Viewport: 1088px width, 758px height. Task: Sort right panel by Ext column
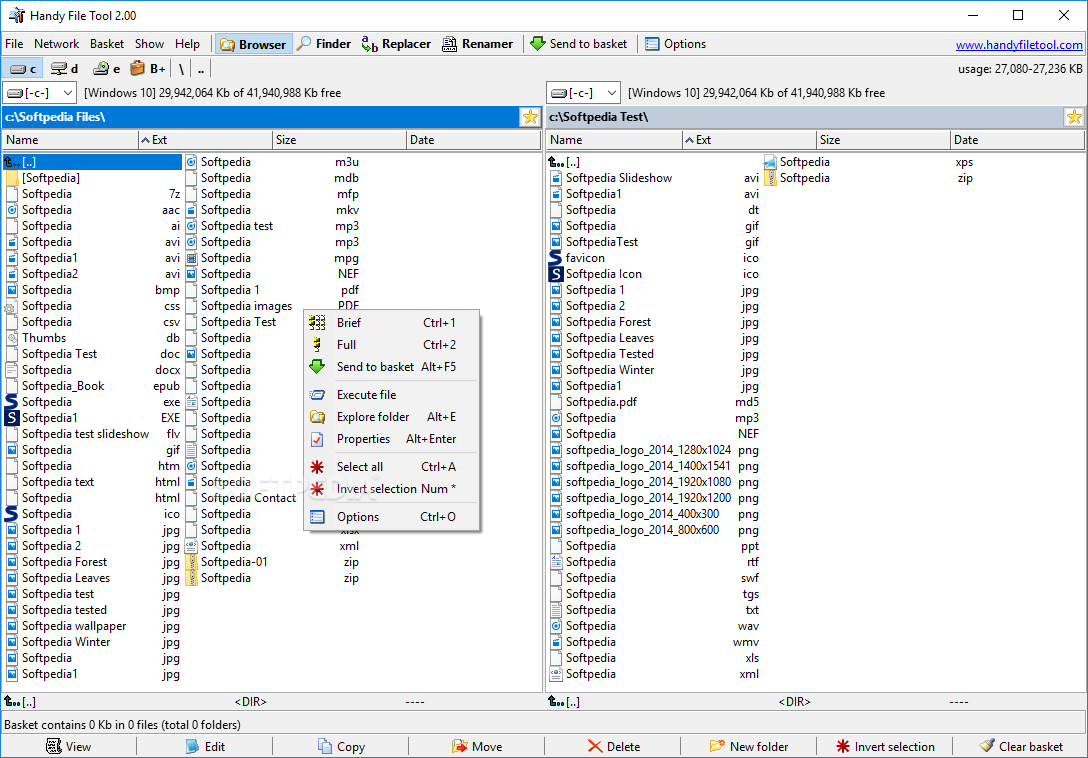(x=750, y=140)
